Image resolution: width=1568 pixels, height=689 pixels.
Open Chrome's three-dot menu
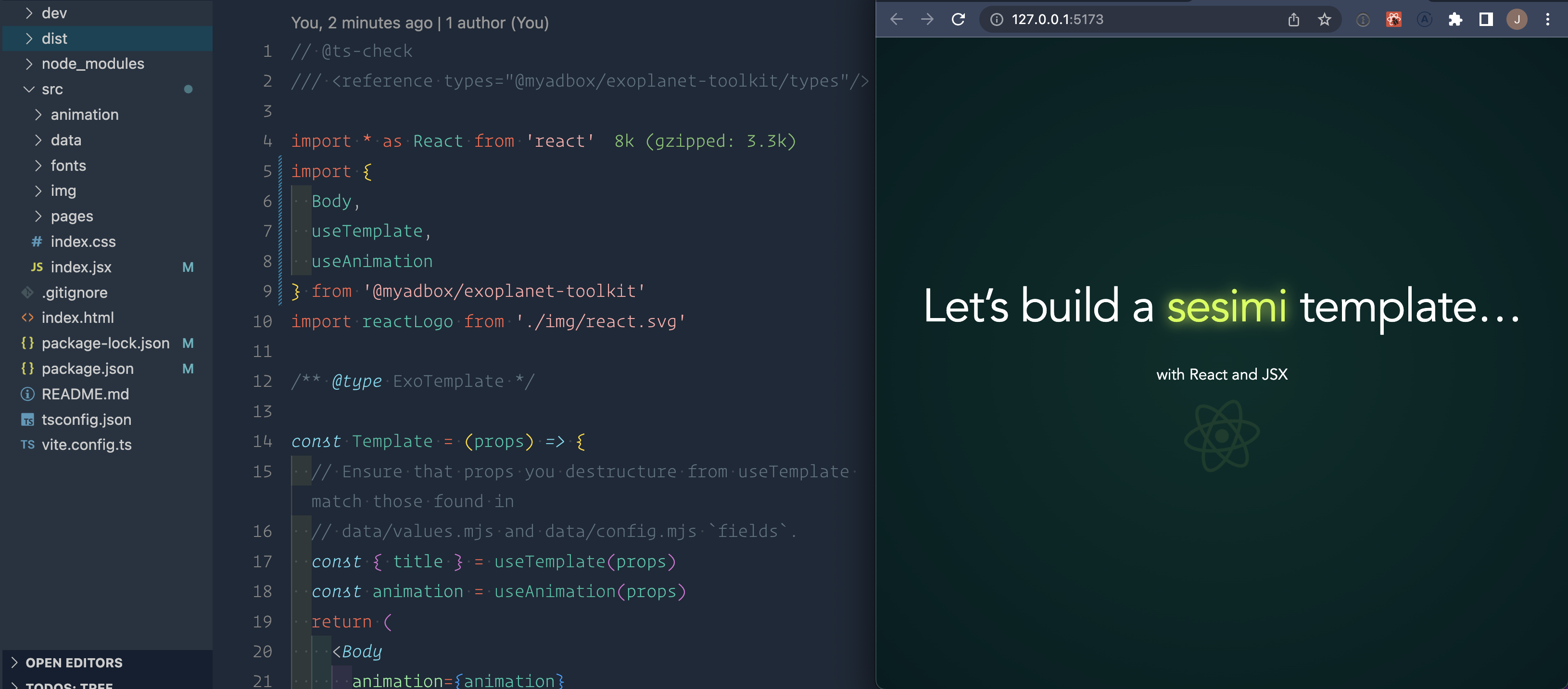[1547, 19]
